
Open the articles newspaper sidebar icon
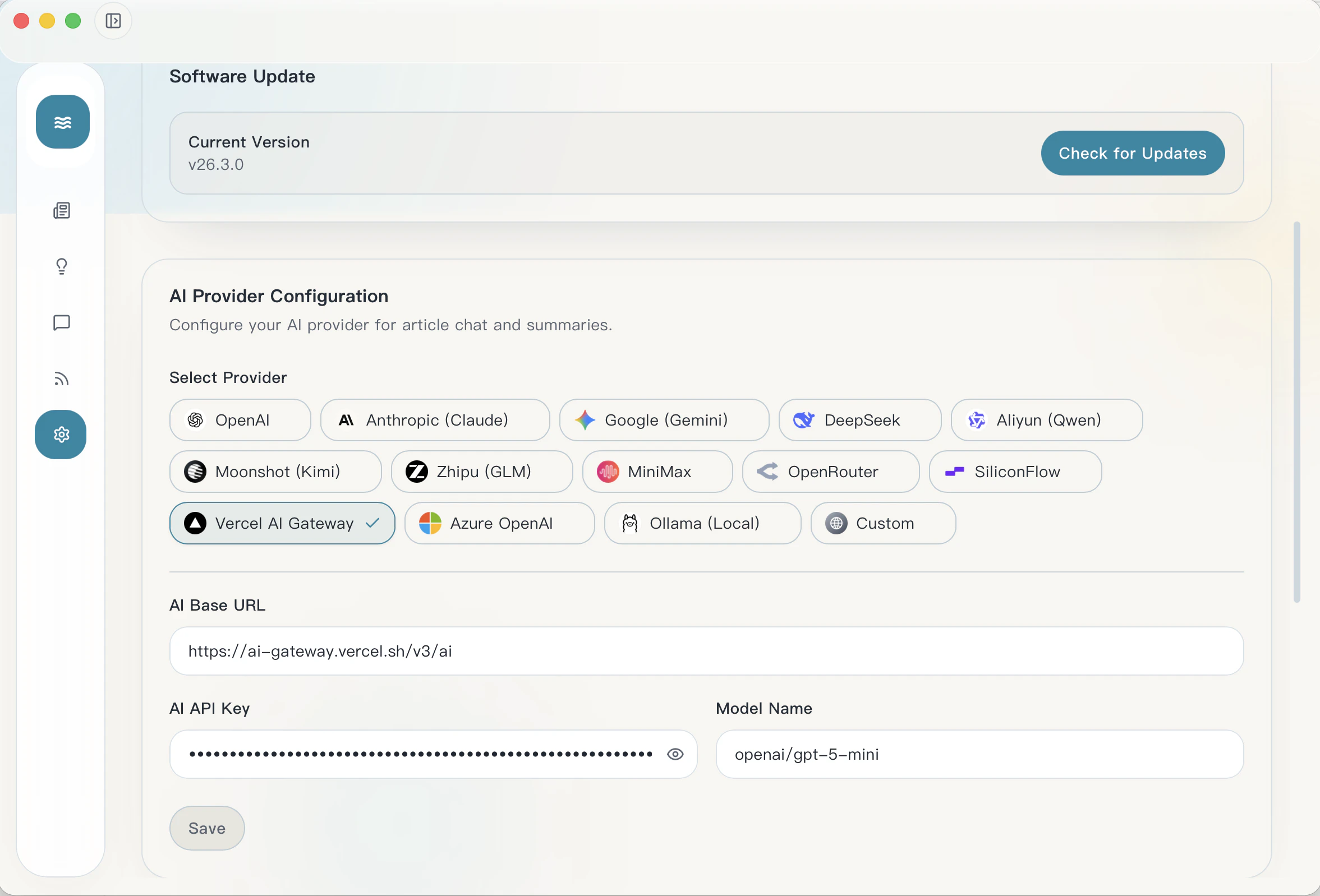click(x=61, y=211)
